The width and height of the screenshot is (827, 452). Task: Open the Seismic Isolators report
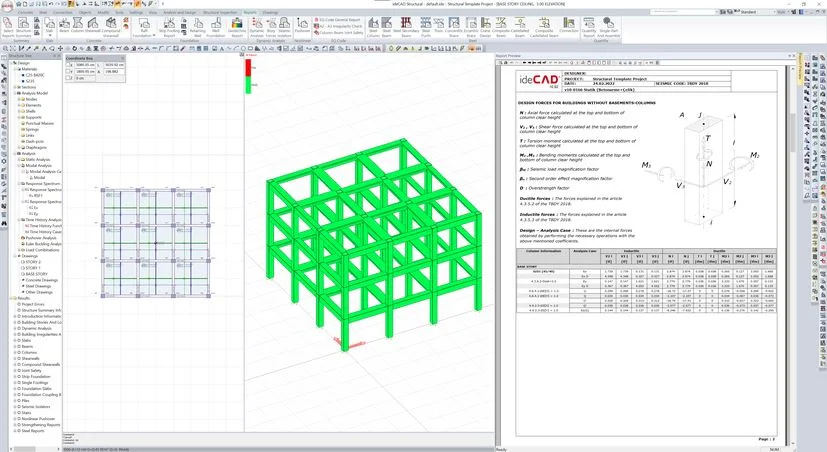284,26
